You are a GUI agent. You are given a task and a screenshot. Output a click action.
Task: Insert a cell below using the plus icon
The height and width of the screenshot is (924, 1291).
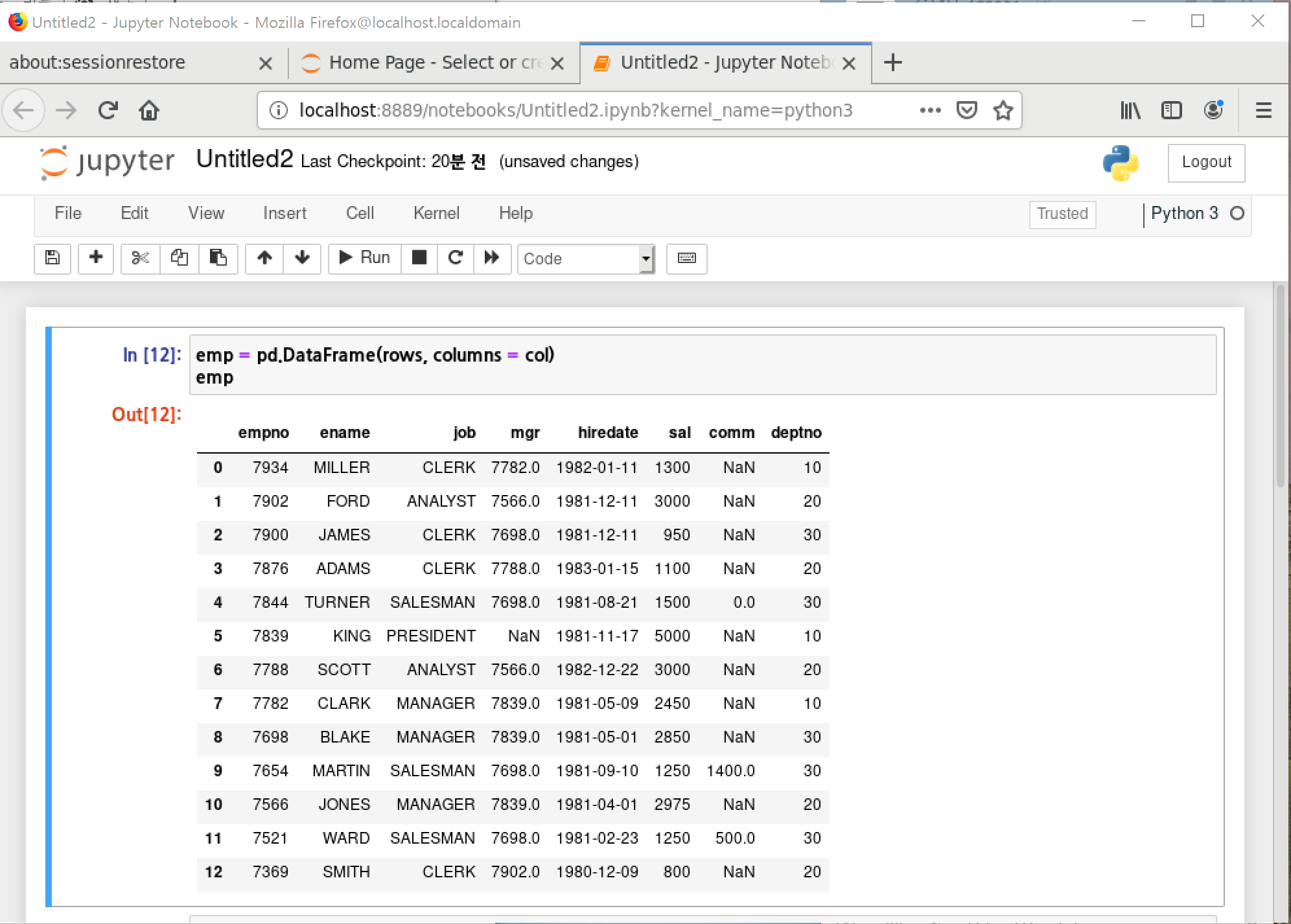[x=96, y=258]
